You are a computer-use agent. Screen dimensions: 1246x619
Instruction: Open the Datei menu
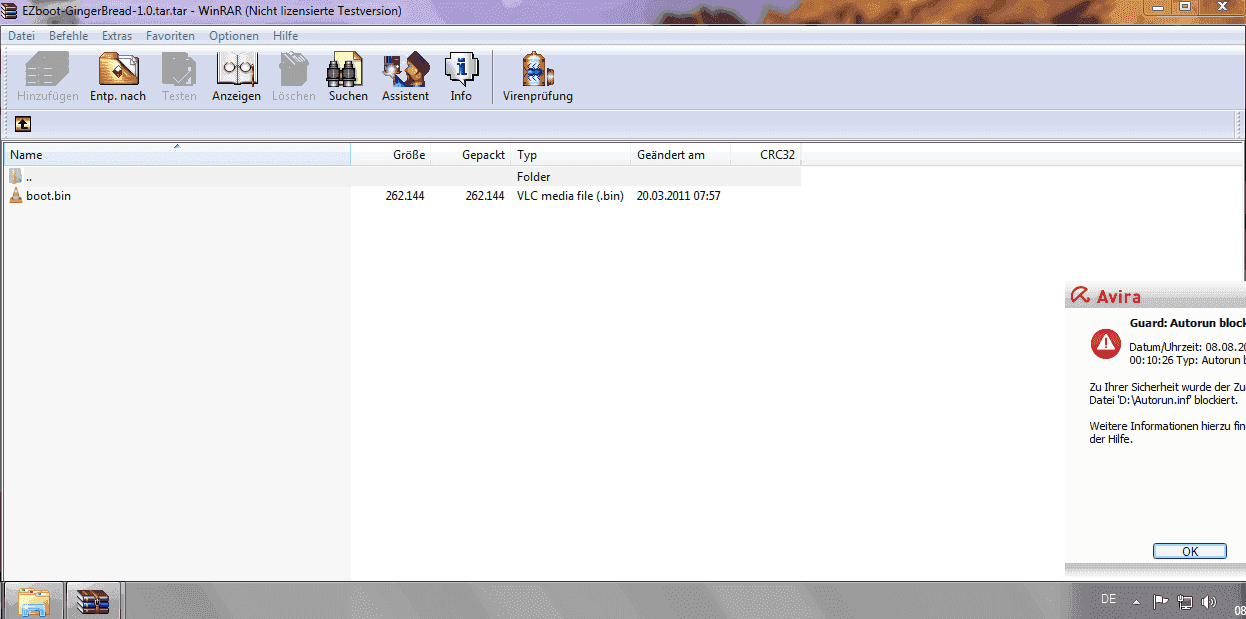point(21,36)
